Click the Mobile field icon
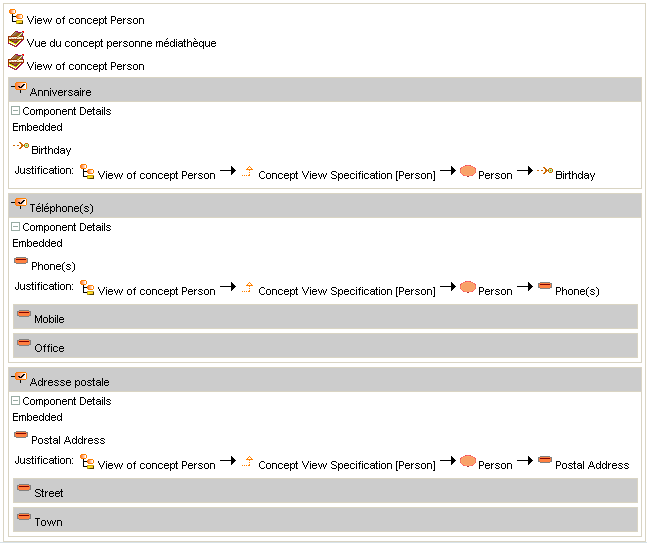Image resolution: width=647 pixels, height=543 pixels. 24,315
